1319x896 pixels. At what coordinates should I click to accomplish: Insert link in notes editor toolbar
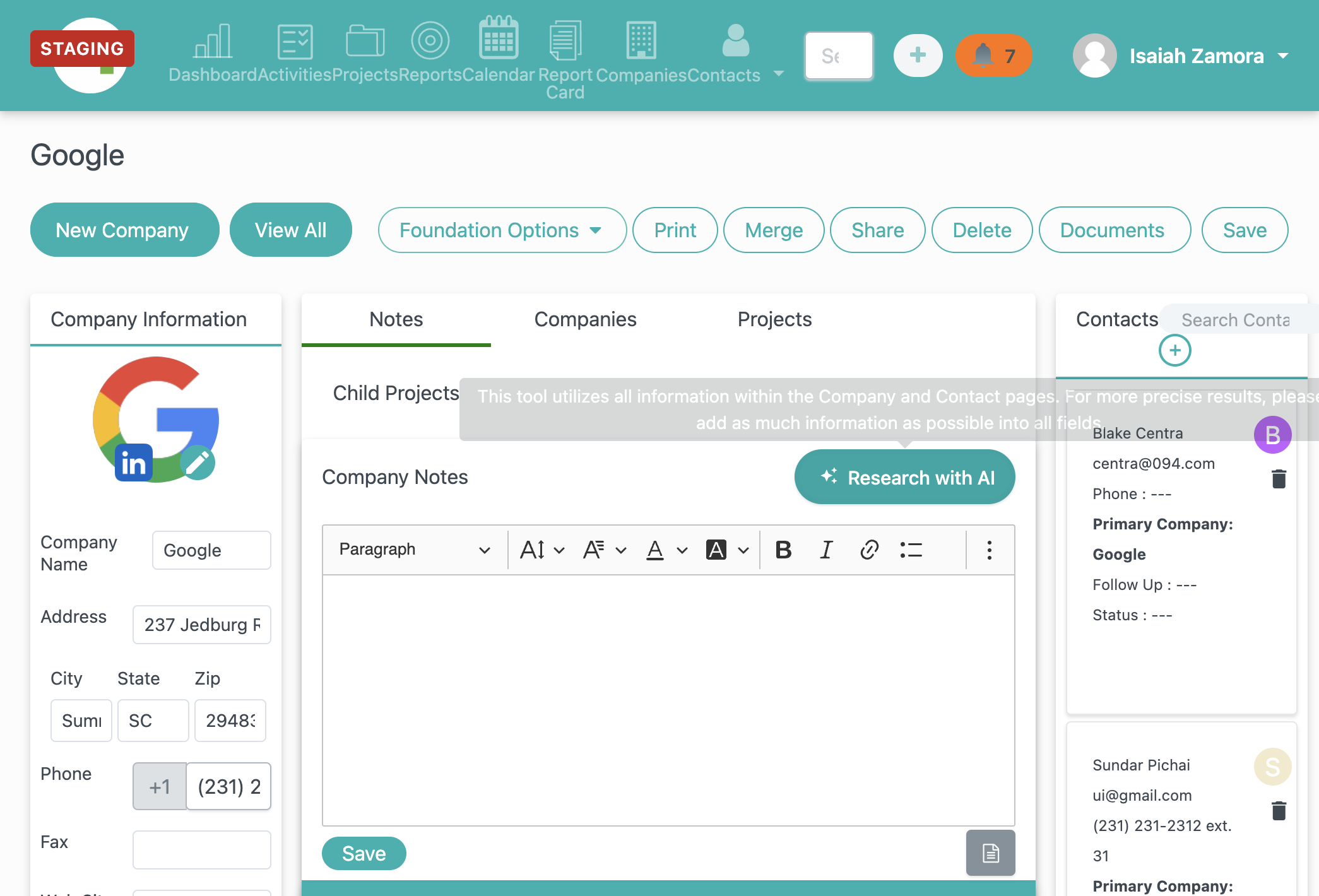[x=869, y=550]
